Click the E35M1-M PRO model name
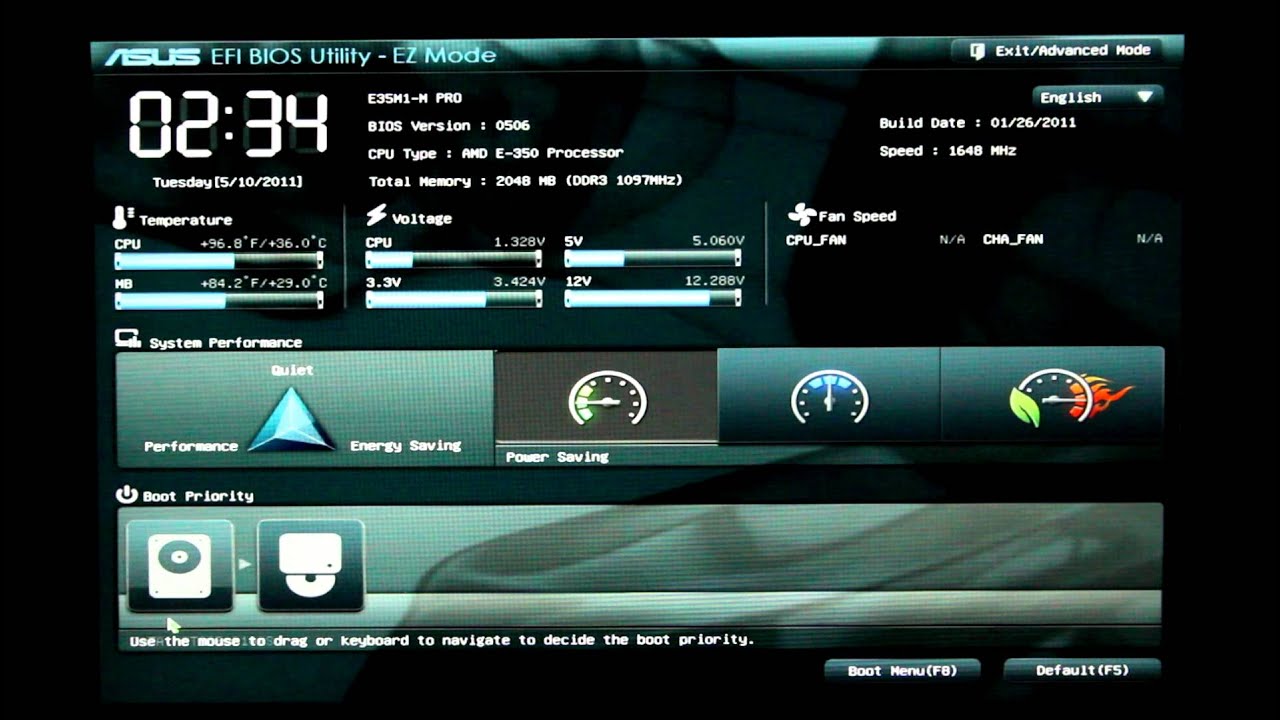 coord(415,98)
